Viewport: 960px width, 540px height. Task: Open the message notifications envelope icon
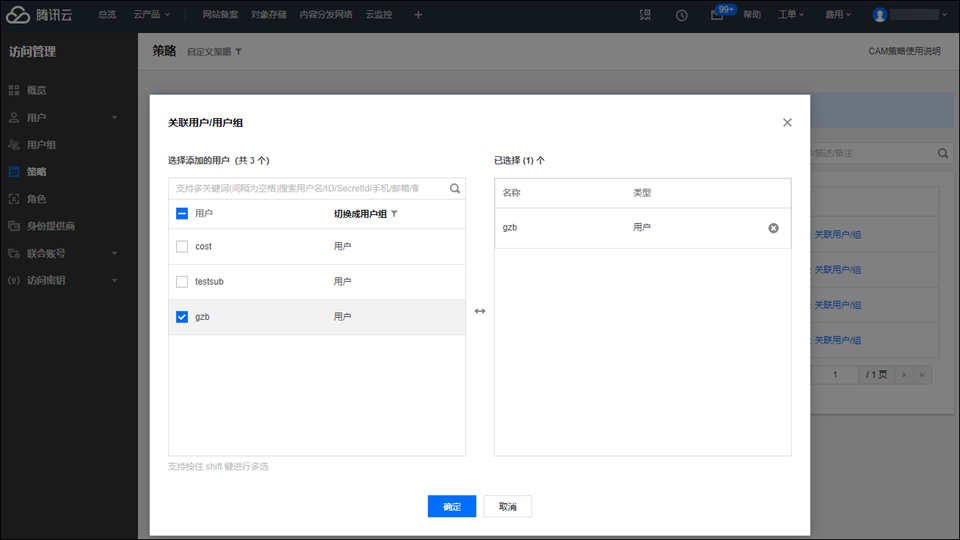(717, 15)
